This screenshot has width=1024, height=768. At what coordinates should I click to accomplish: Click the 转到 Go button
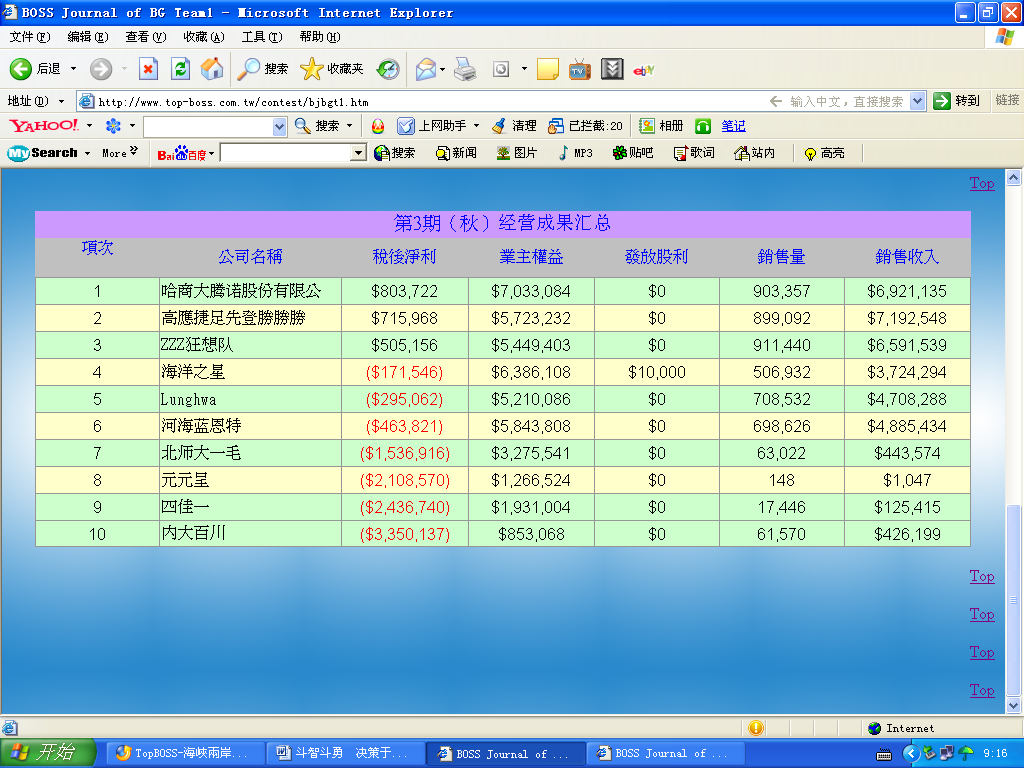pos(956,101)
